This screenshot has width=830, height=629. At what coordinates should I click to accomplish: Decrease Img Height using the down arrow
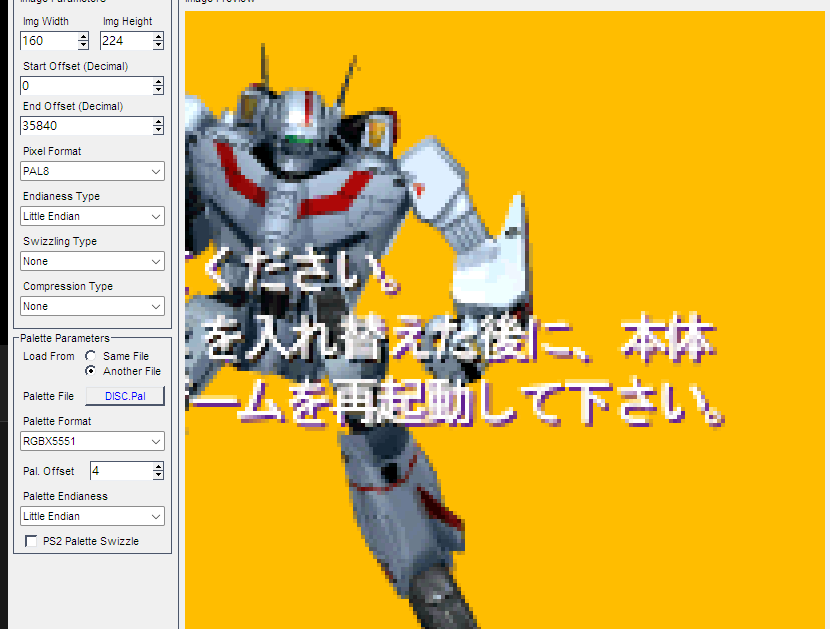tap(158, 46)
